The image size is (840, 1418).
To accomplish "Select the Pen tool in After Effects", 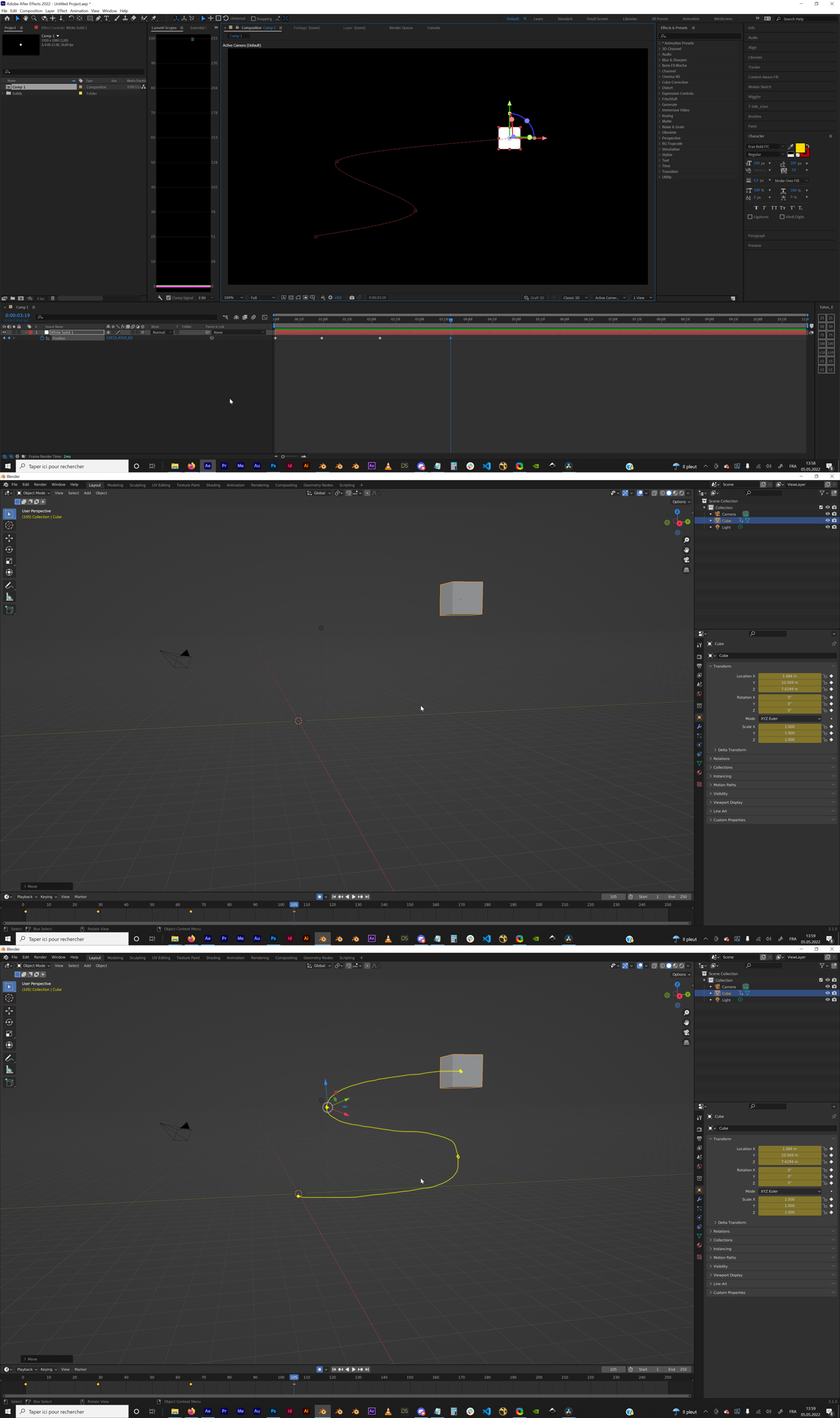I will click(98, 19).
